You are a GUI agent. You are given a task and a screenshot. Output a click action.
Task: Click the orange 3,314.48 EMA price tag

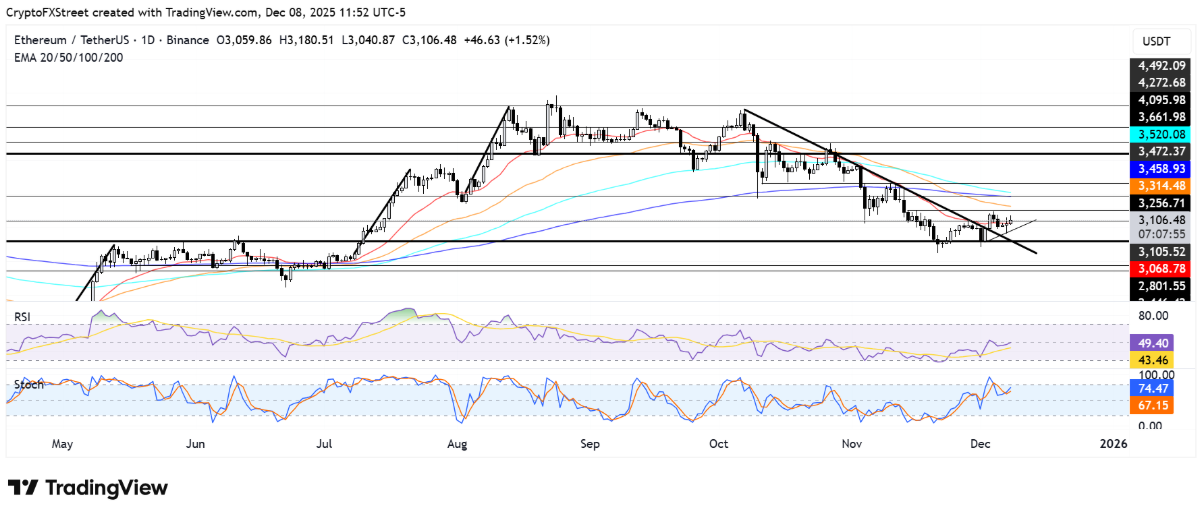click(x=1158, y=186)
